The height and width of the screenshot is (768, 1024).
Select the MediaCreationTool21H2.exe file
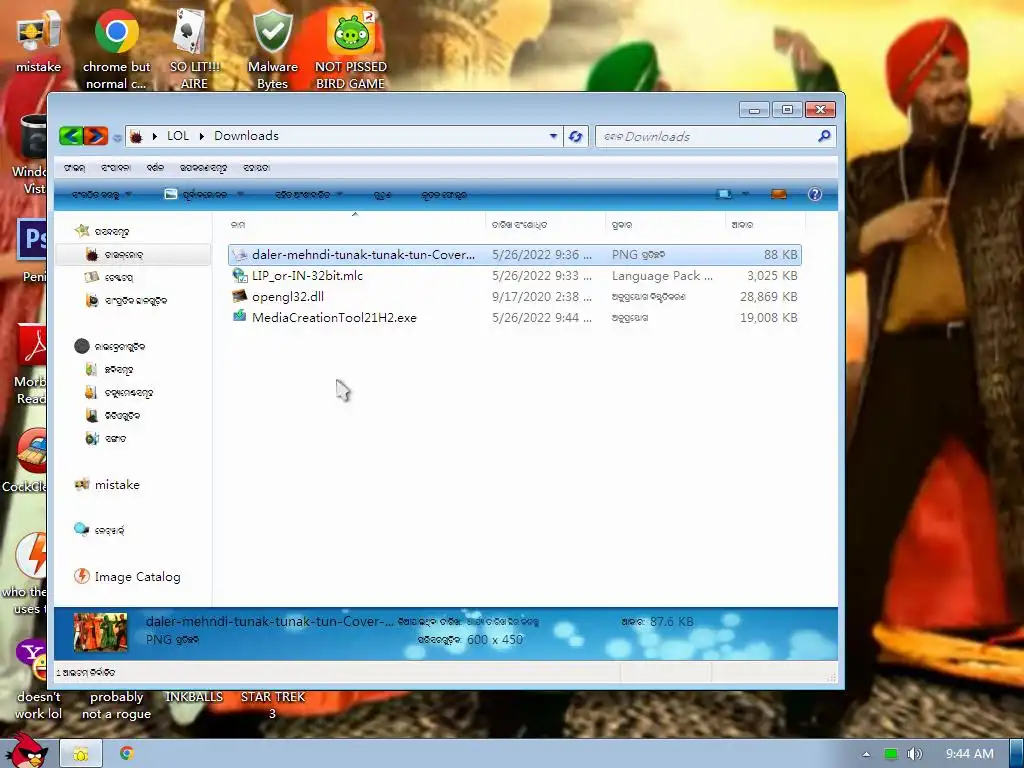(515, 317)
